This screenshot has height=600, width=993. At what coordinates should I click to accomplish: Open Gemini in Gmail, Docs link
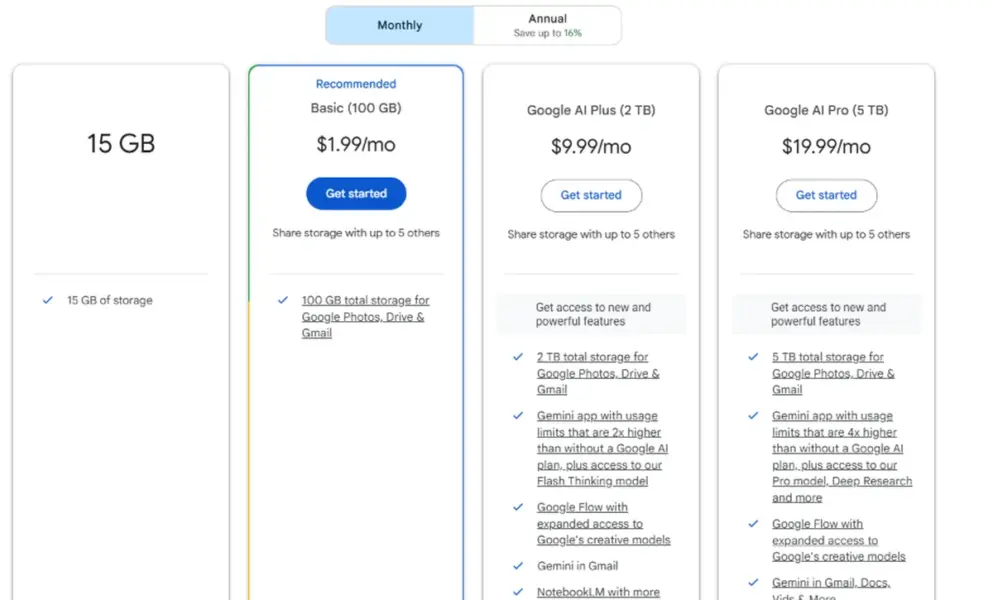pos(831,588)
